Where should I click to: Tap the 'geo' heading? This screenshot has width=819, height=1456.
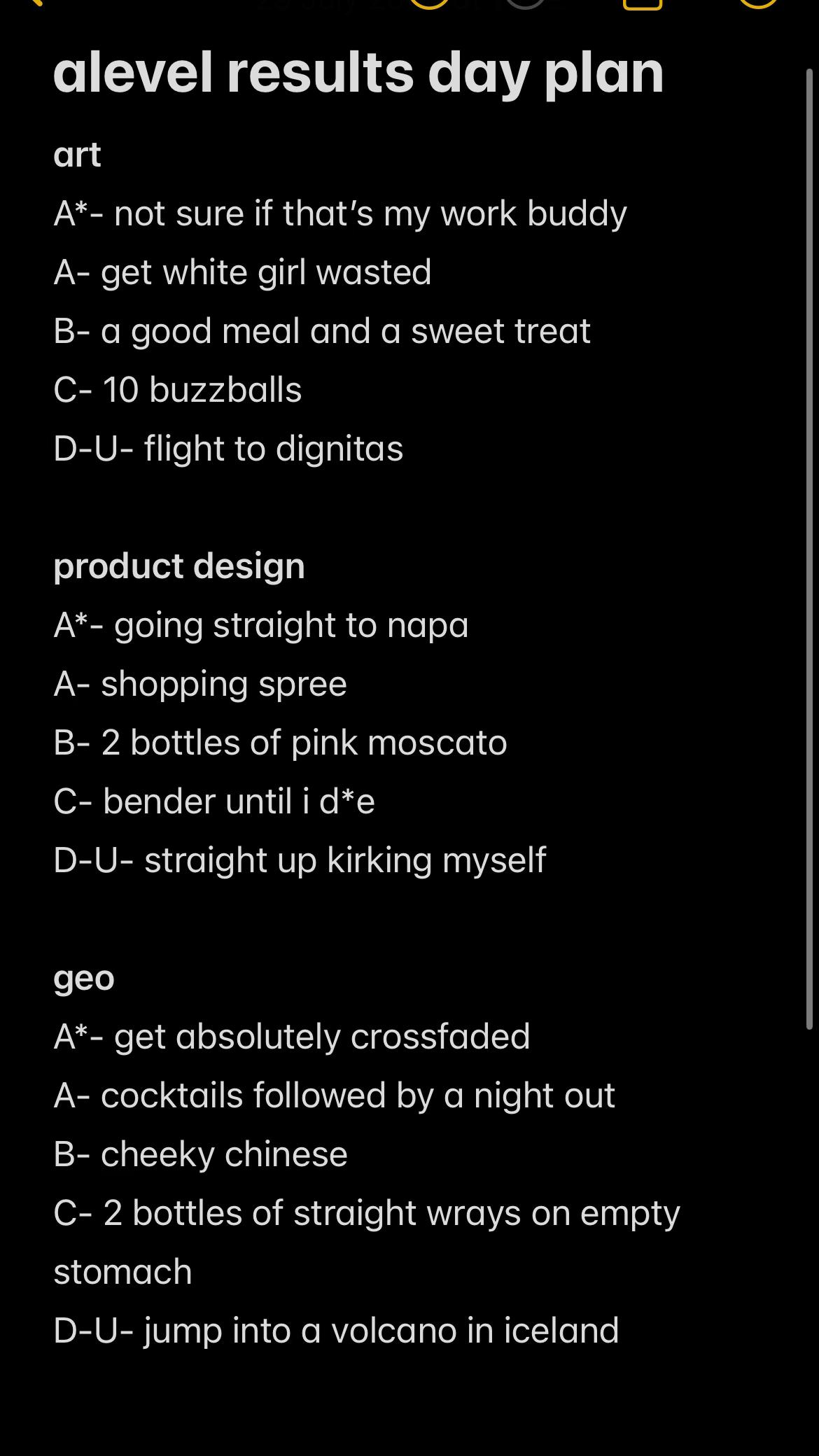click(84, 979)
